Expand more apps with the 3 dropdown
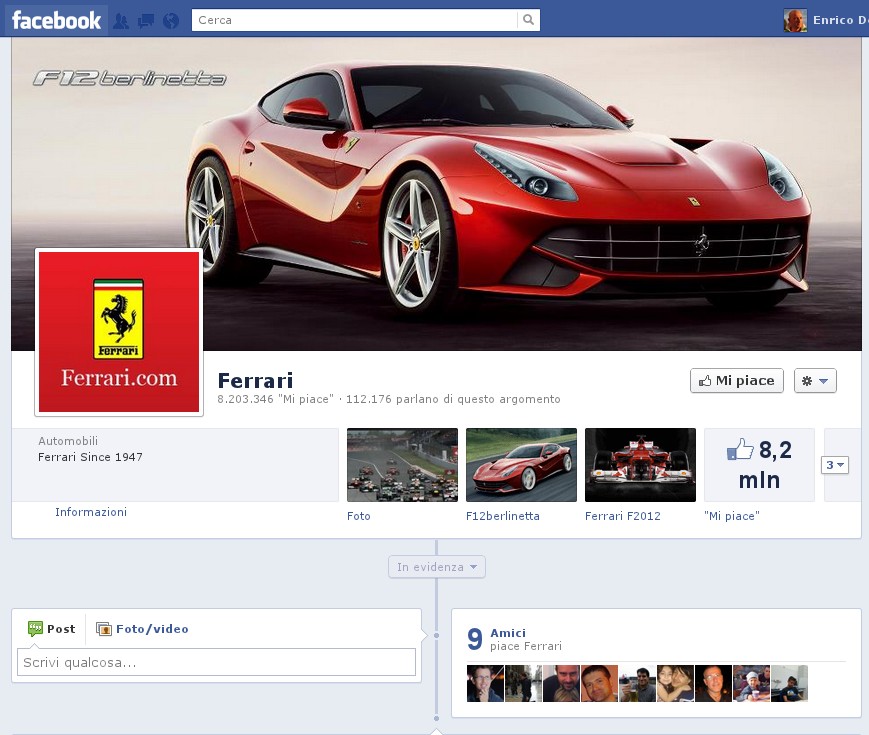The height and width of the screenshot is (735, 869). 835,465
